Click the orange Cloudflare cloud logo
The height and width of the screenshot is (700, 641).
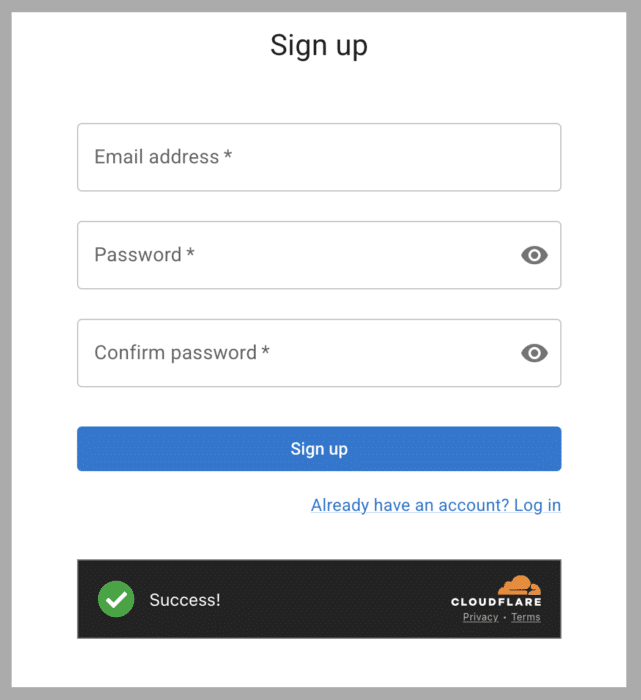[520, 586]
